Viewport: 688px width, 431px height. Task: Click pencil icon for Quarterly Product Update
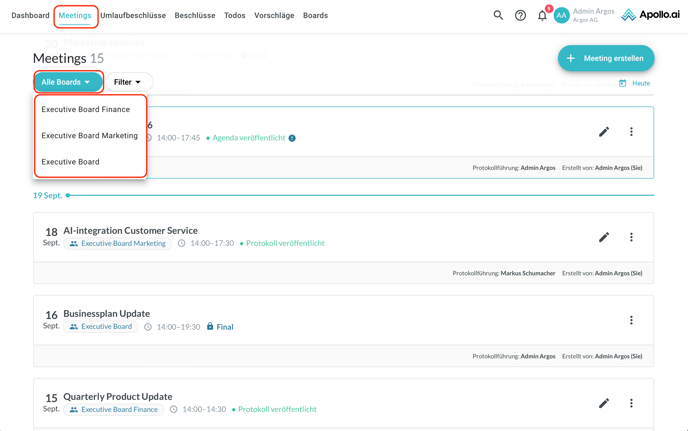[604, 404]
